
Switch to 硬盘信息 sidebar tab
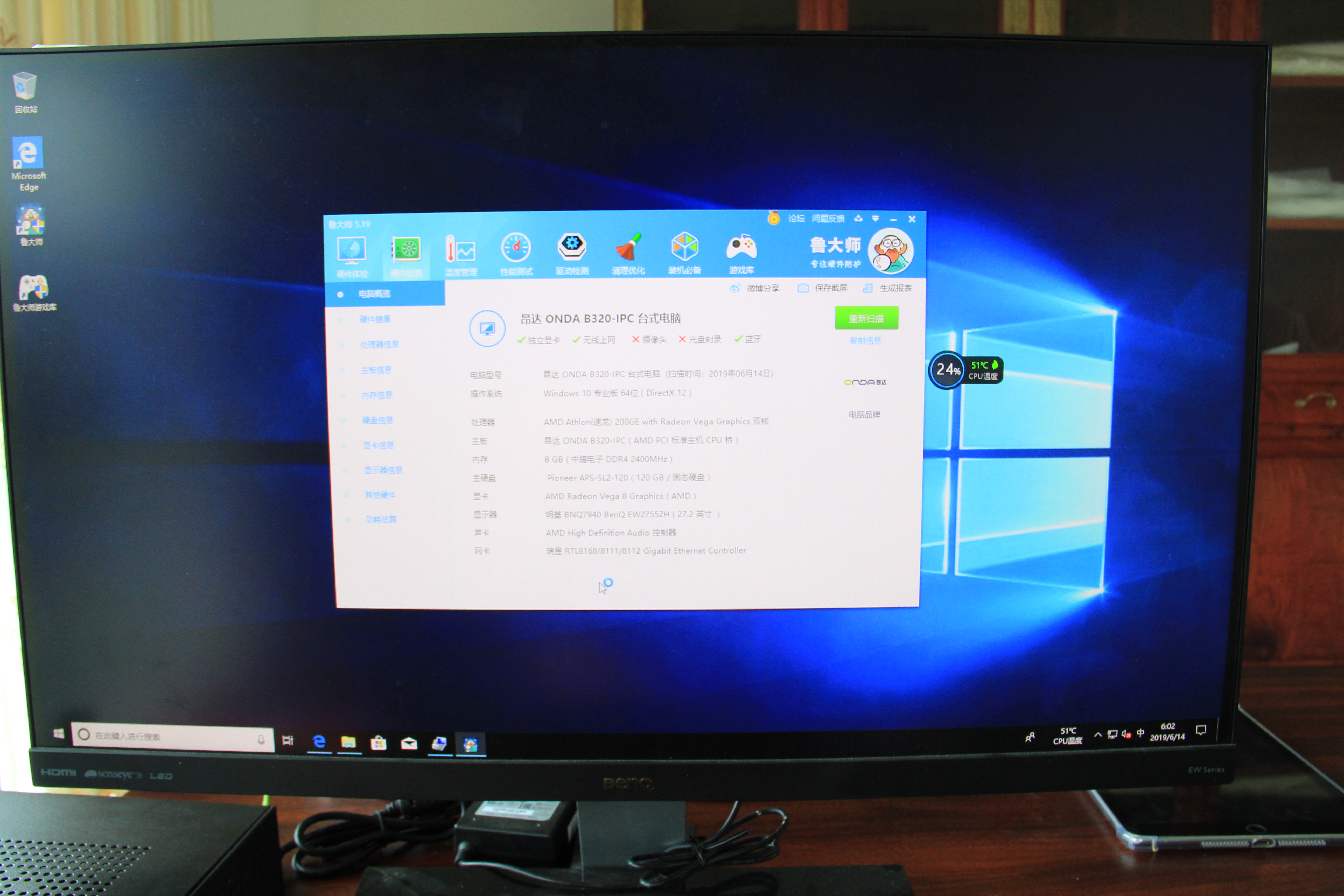point(377,420)
